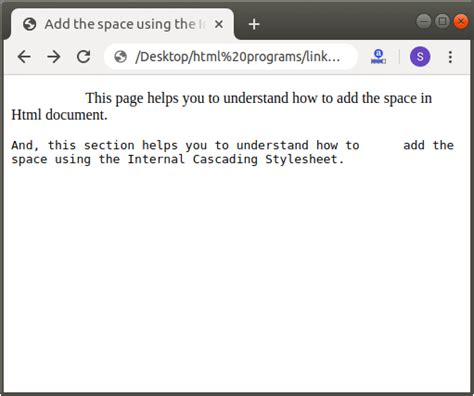Close the browser window
Viewport: 474px width, 396px height.
pyautogui.click(x=461, y=21)
